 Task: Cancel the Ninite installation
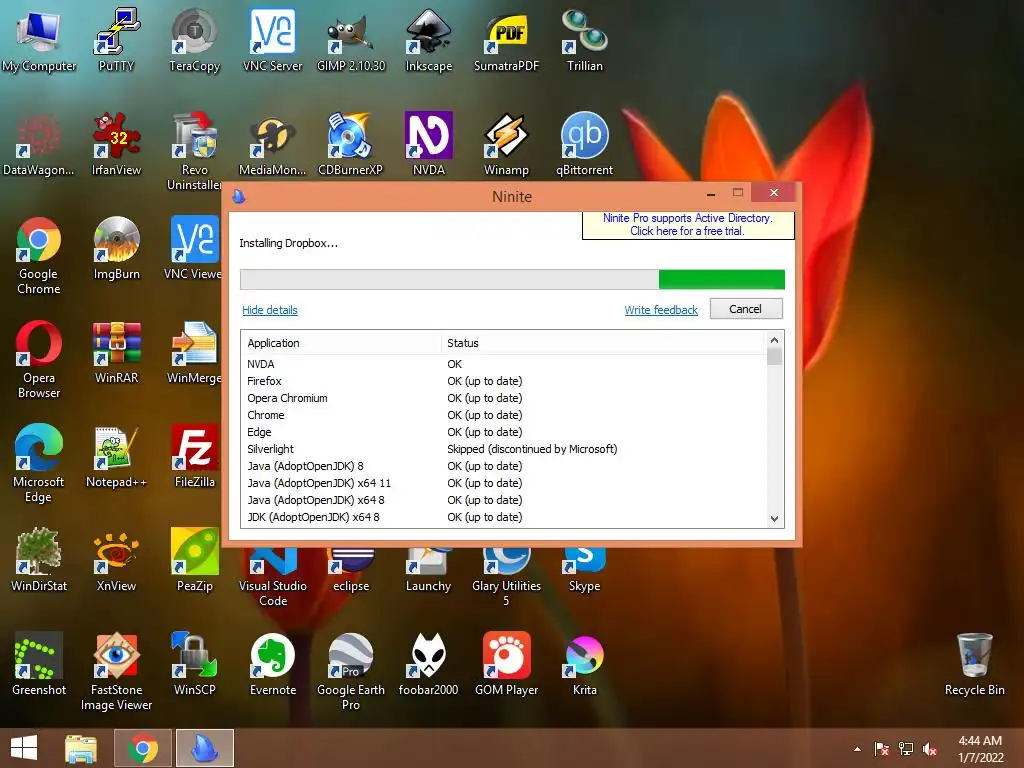point(745,309)
